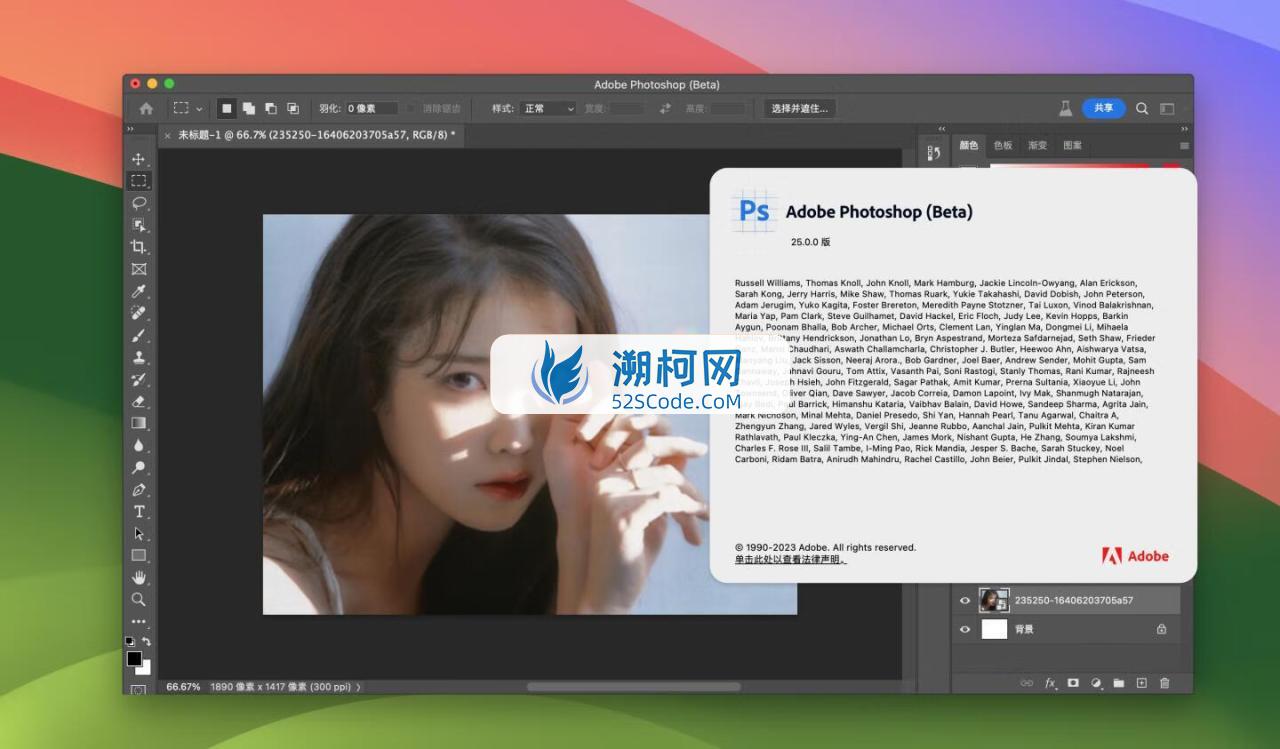This screenshot has width=1280, height=749.
Task: Open the color panel options menu
Action: click(1184, 145)
